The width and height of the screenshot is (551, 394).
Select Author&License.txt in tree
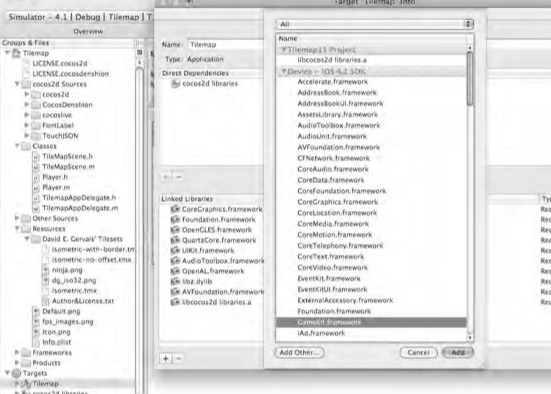pyautogui.click(x=83, y=301)
